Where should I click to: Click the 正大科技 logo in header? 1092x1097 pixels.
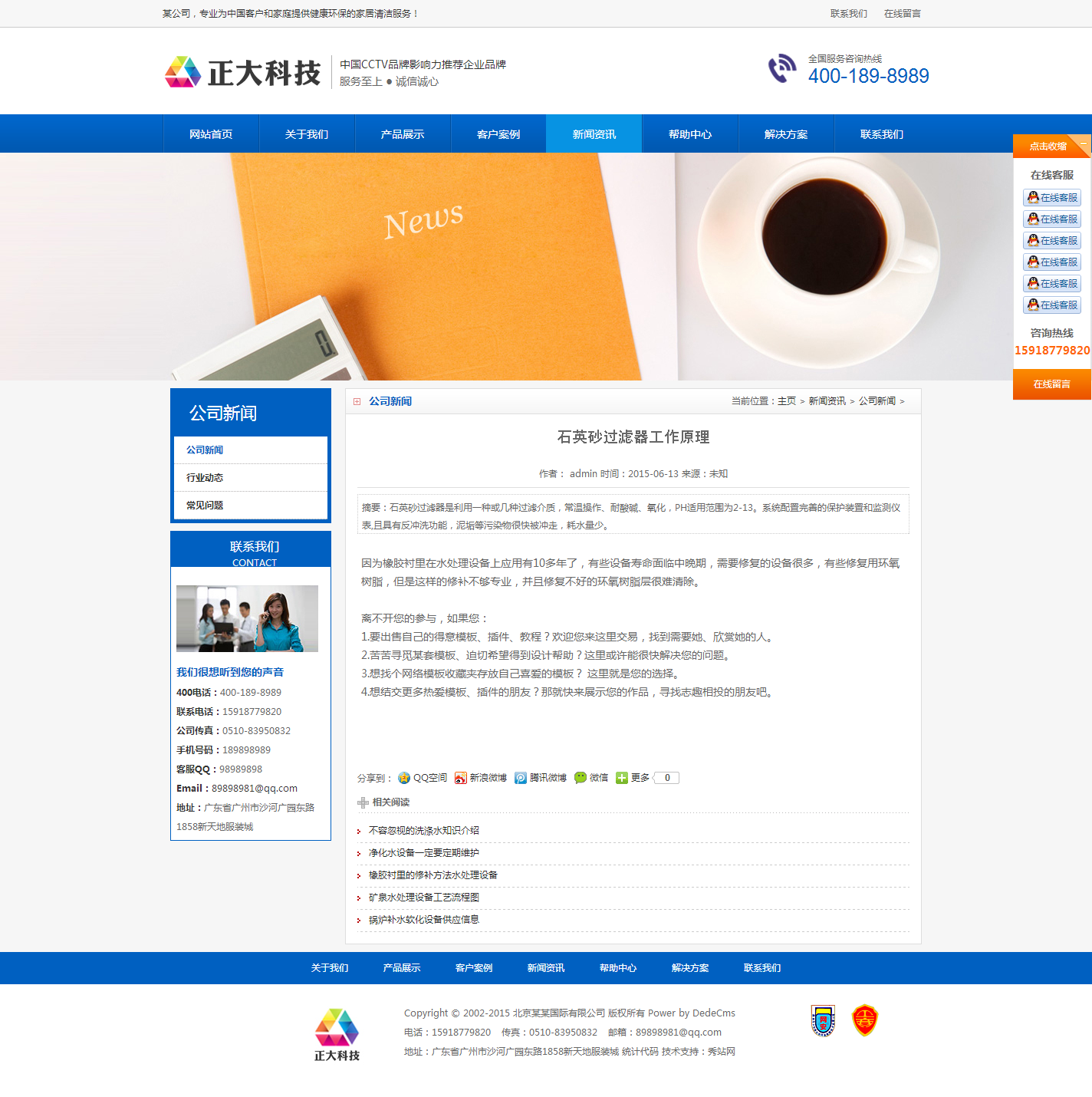tap(242, 73)
